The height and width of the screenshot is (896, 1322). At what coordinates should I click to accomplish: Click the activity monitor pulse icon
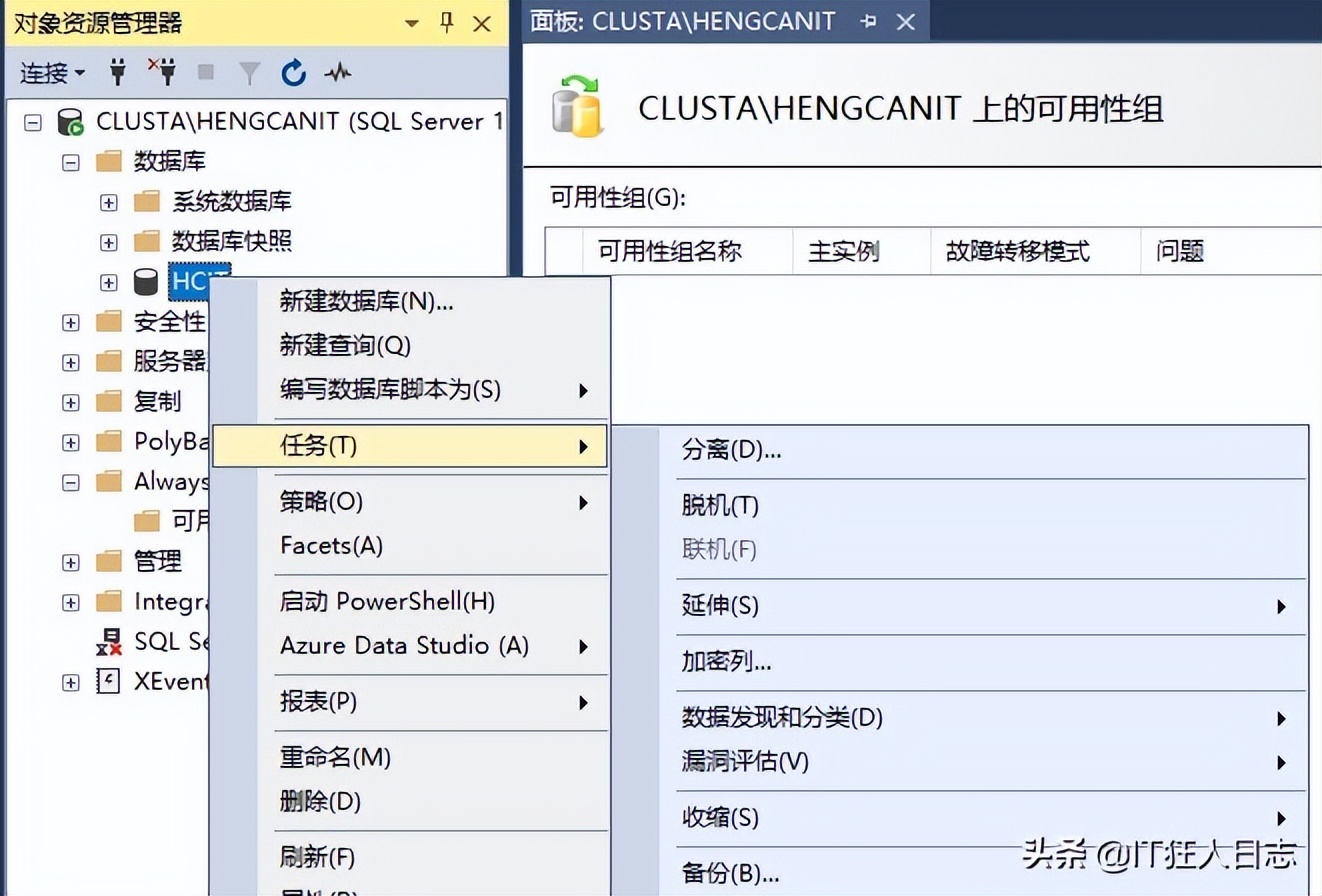coord(338,72)
